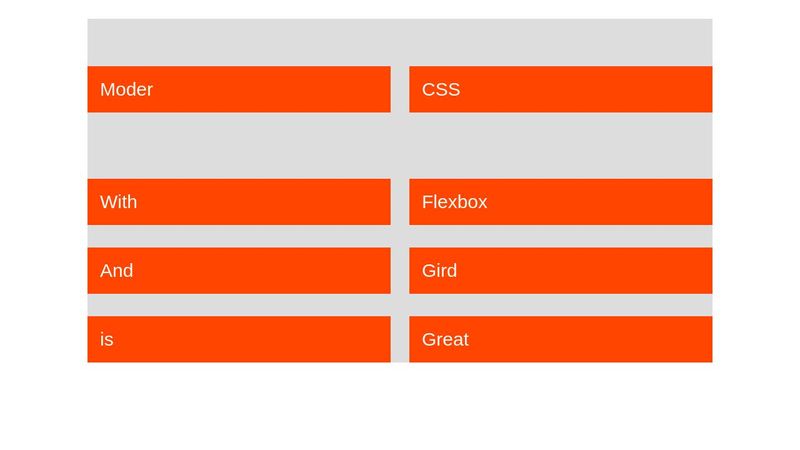
Task: Click white margin right of CSS box
Action: click(x=756, y=89)
